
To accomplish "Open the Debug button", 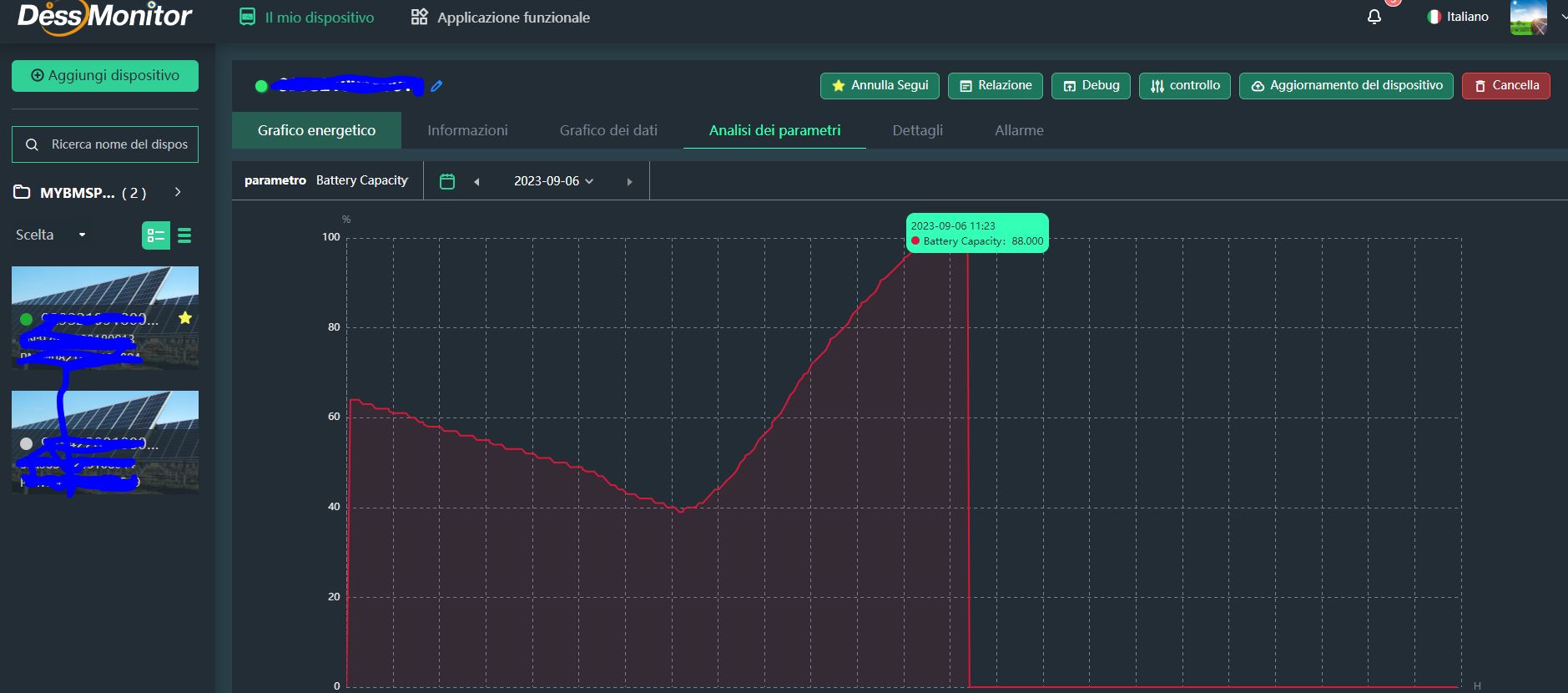I will click(x=1092, y=86).
